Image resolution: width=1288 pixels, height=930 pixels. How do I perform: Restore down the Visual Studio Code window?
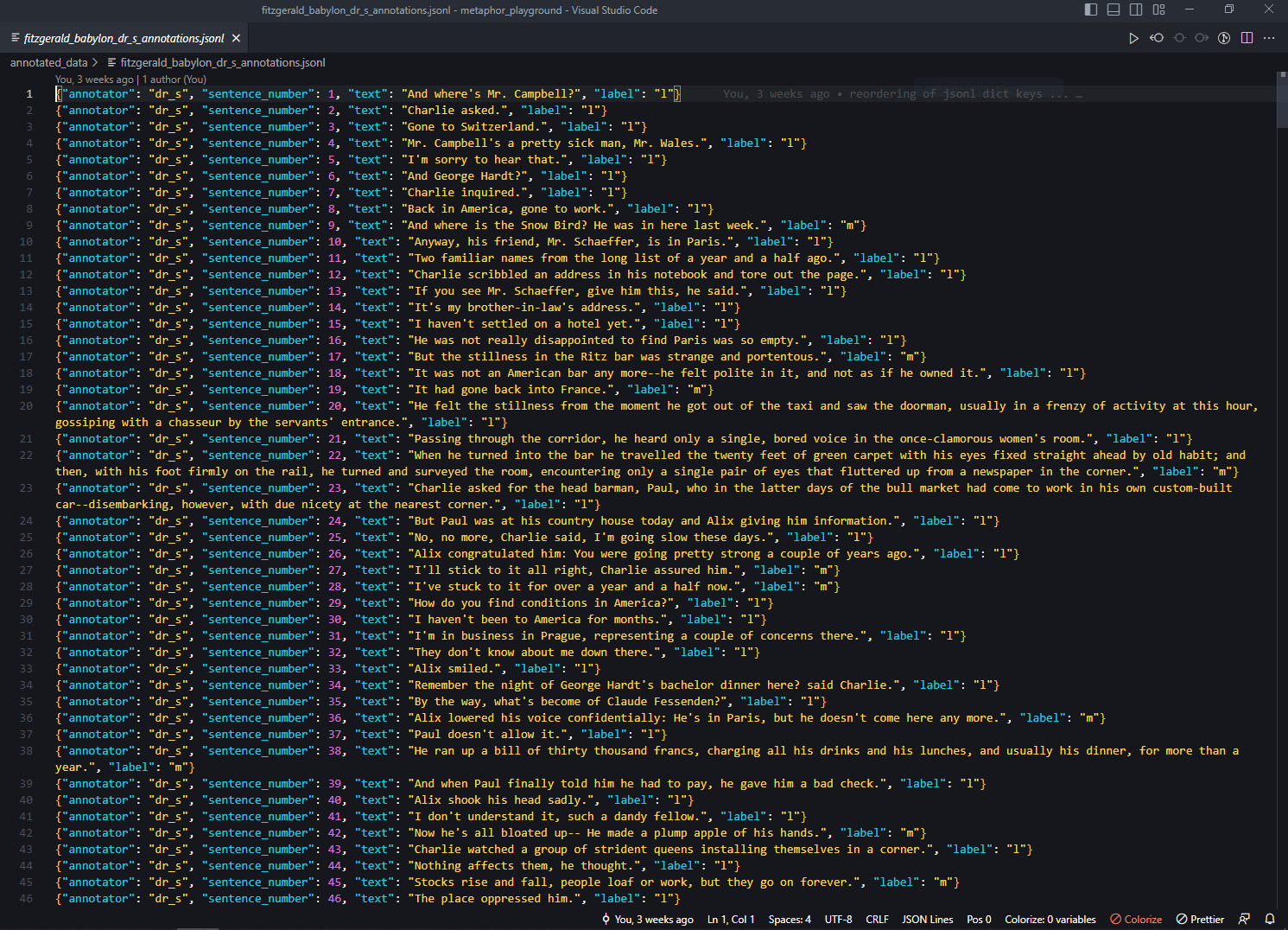click(x=1229, y=10)
